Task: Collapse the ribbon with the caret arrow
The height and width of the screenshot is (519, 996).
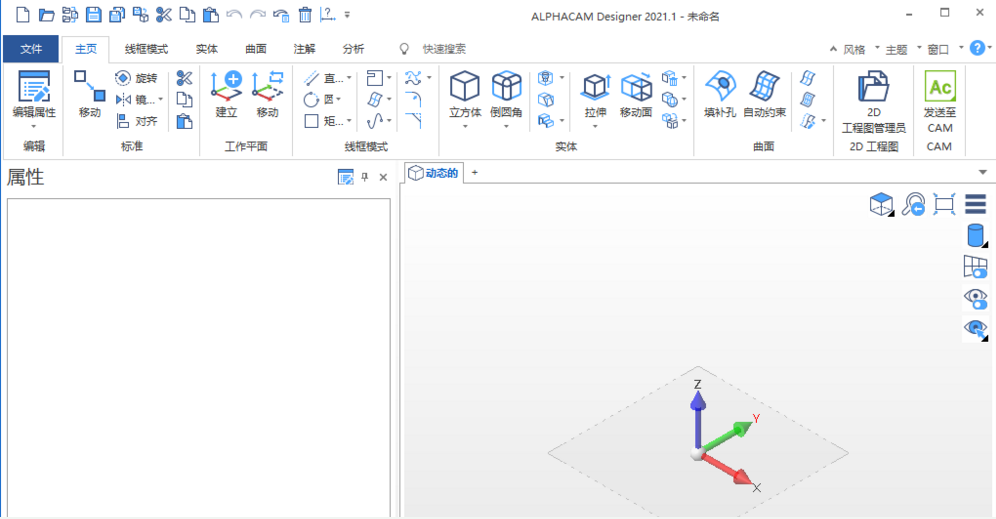Action: (x=833, y=49)
